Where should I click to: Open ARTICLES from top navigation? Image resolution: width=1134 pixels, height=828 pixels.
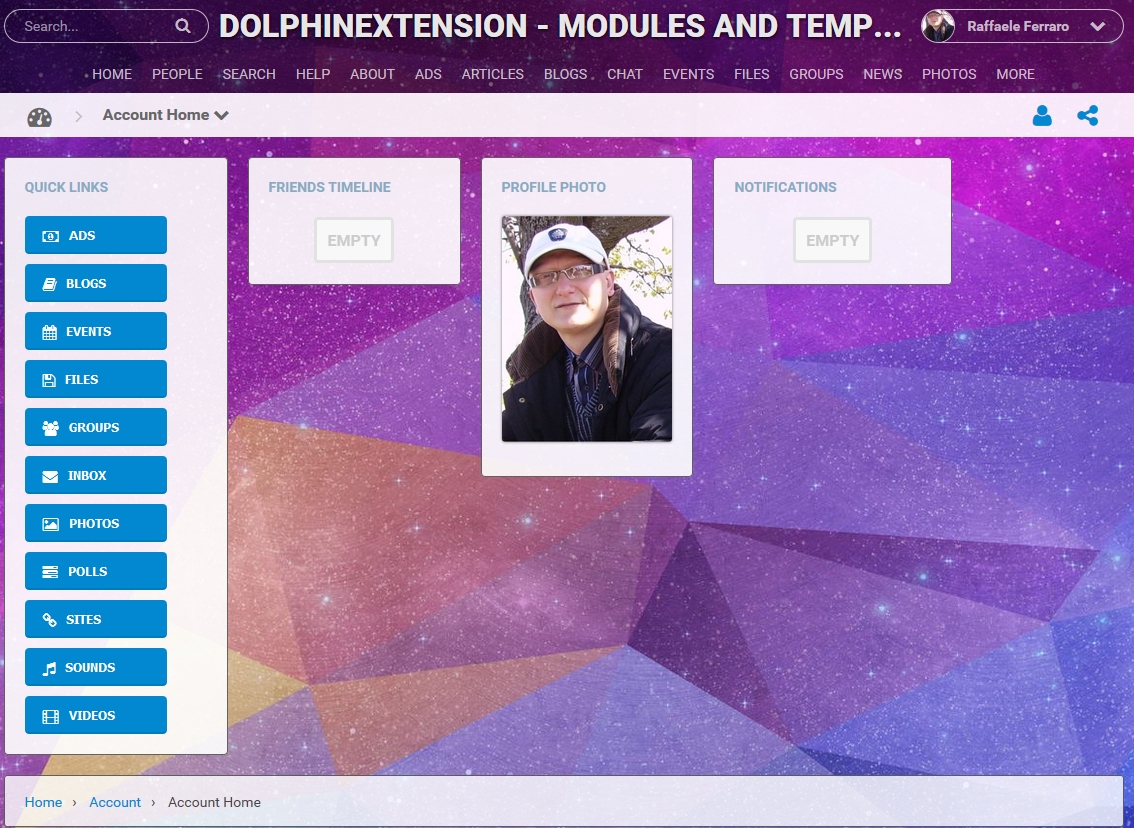tap(492, 74)
